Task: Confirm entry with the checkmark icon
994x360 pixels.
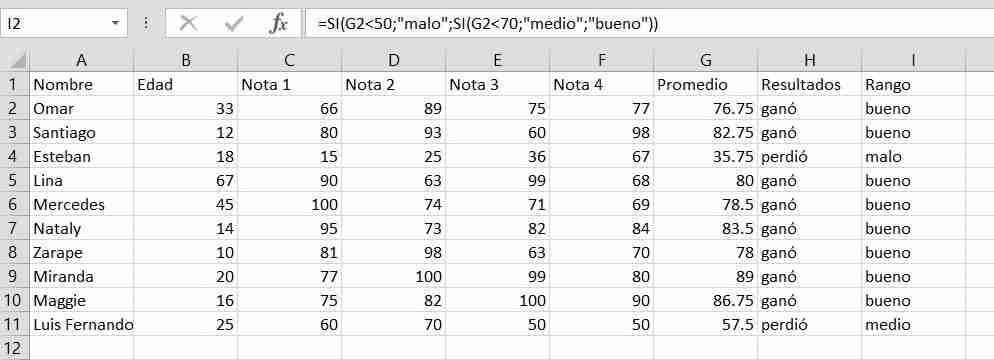Action: [234, 24]
